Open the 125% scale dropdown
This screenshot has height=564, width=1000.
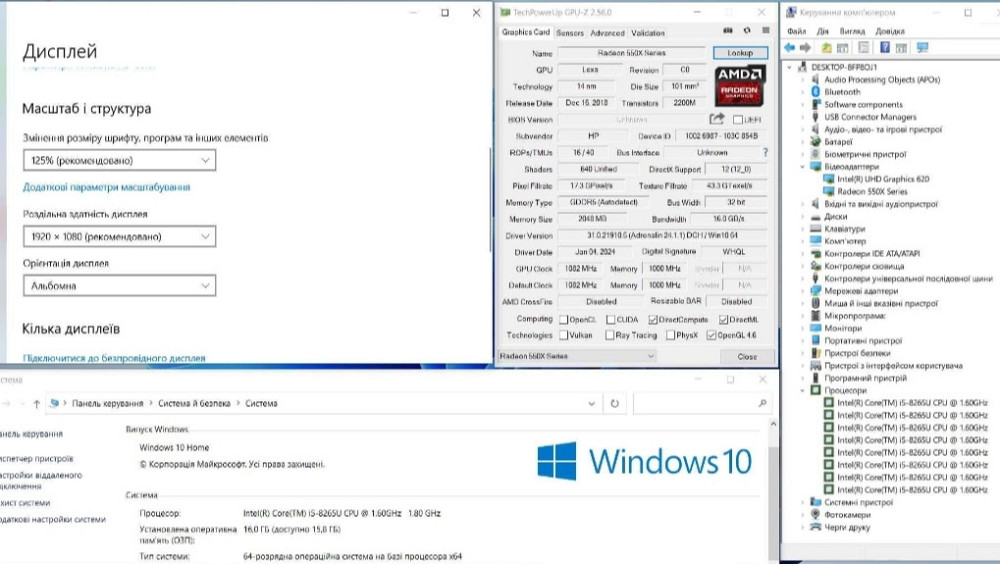pyautogui.click(x=119, y=160)
